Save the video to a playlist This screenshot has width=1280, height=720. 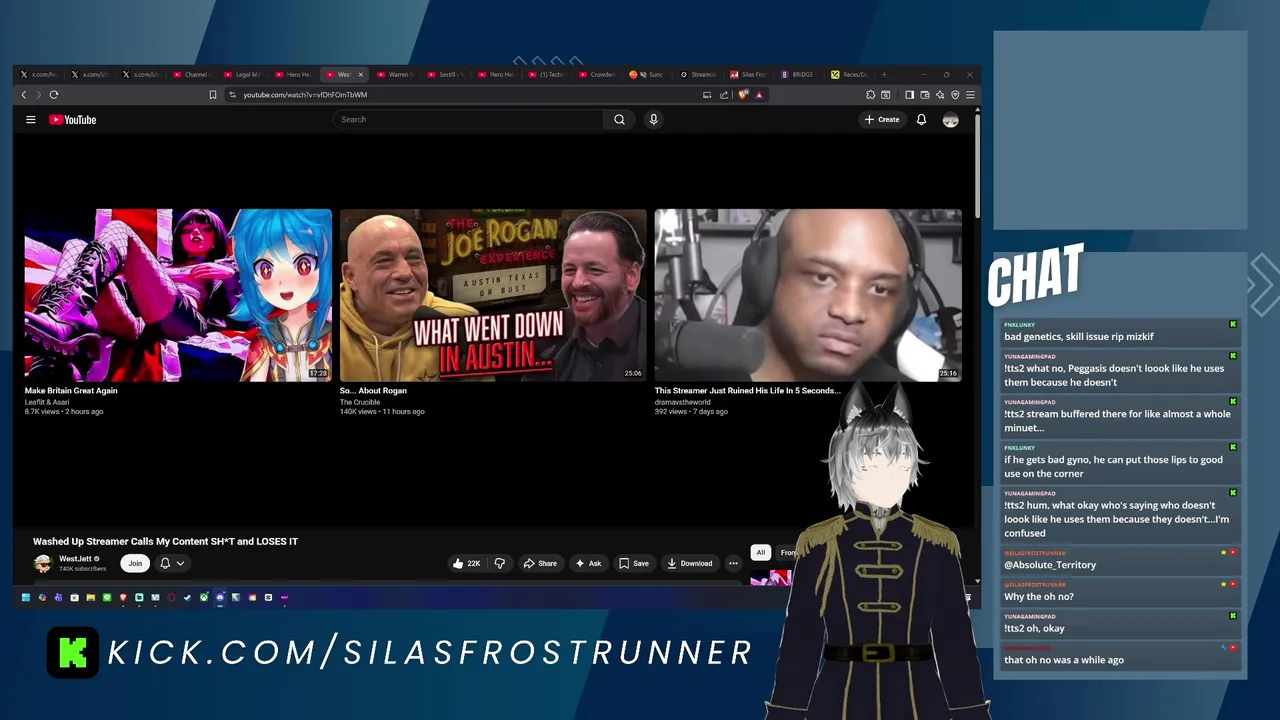(633, 563)
